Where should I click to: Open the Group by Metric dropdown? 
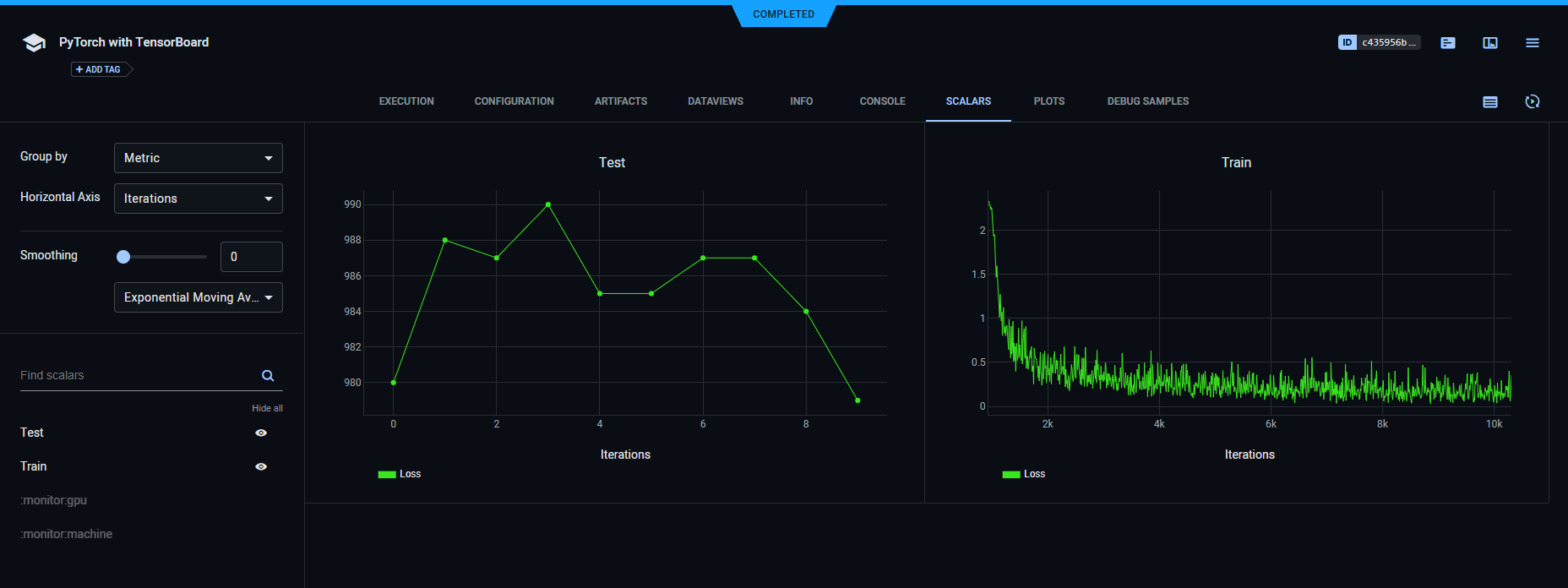tap(199, 158)
